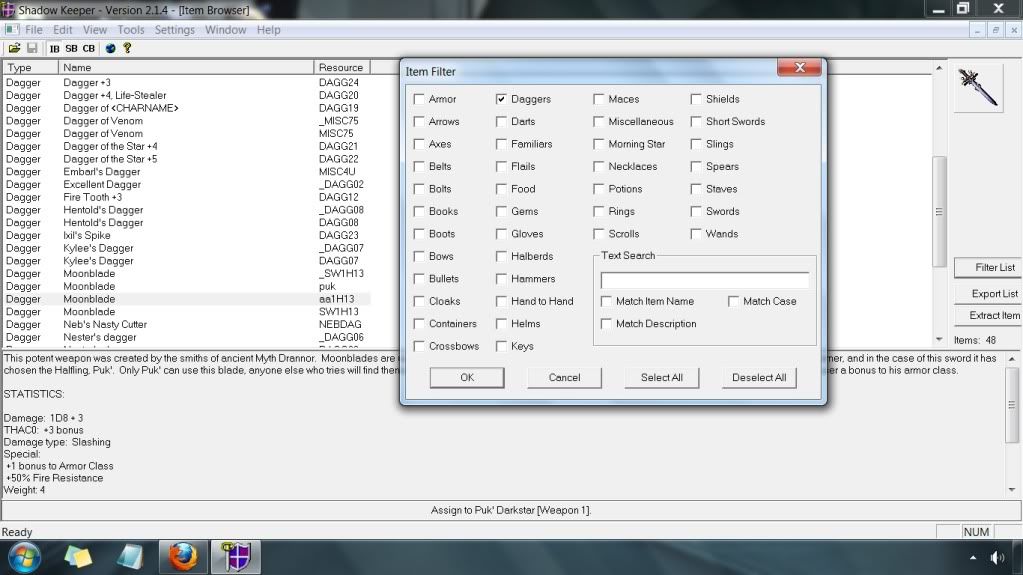
Task: Click the Text Search input field
Action: [x=704, y=280]
